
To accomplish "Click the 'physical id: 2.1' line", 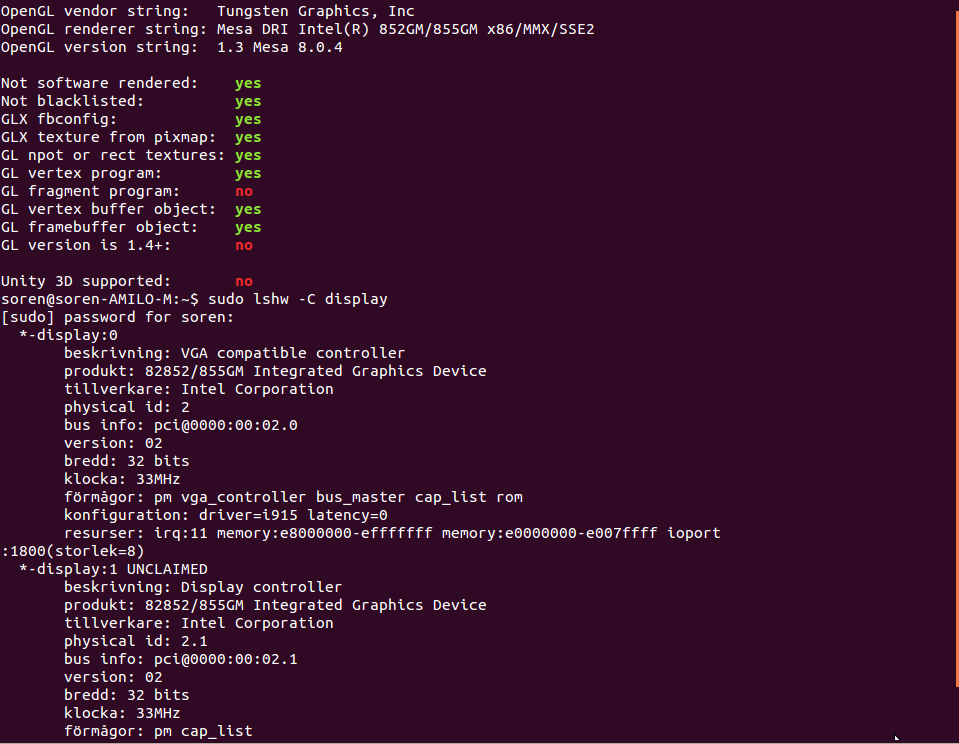I will pyautogui.click(x=136, y=641).
